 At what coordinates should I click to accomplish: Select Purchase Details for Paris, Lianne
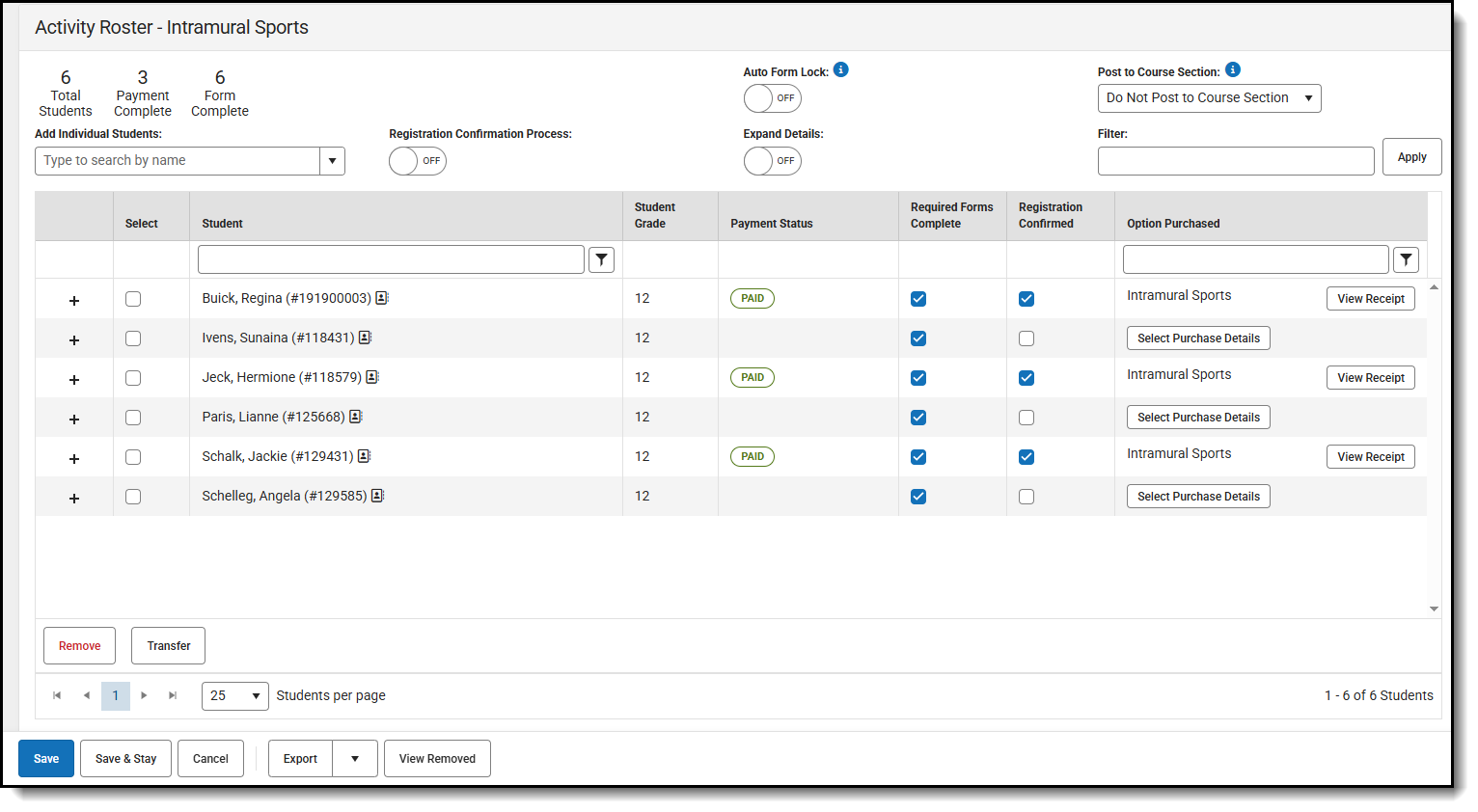[x=1198, y=418]
